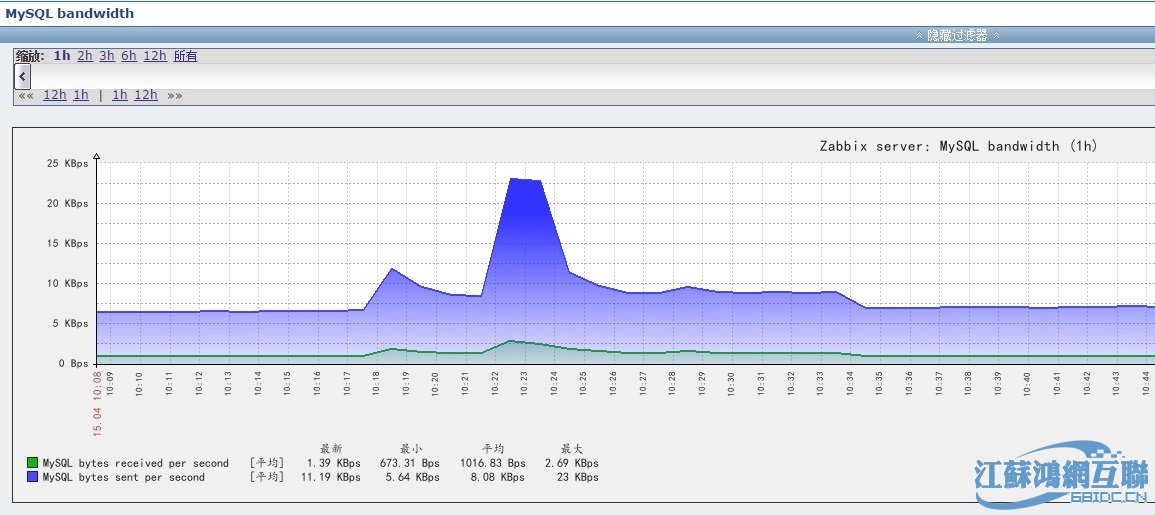1155x515 pixels.
Task: Select the current 1h zoom option
Action: point(62,56)
